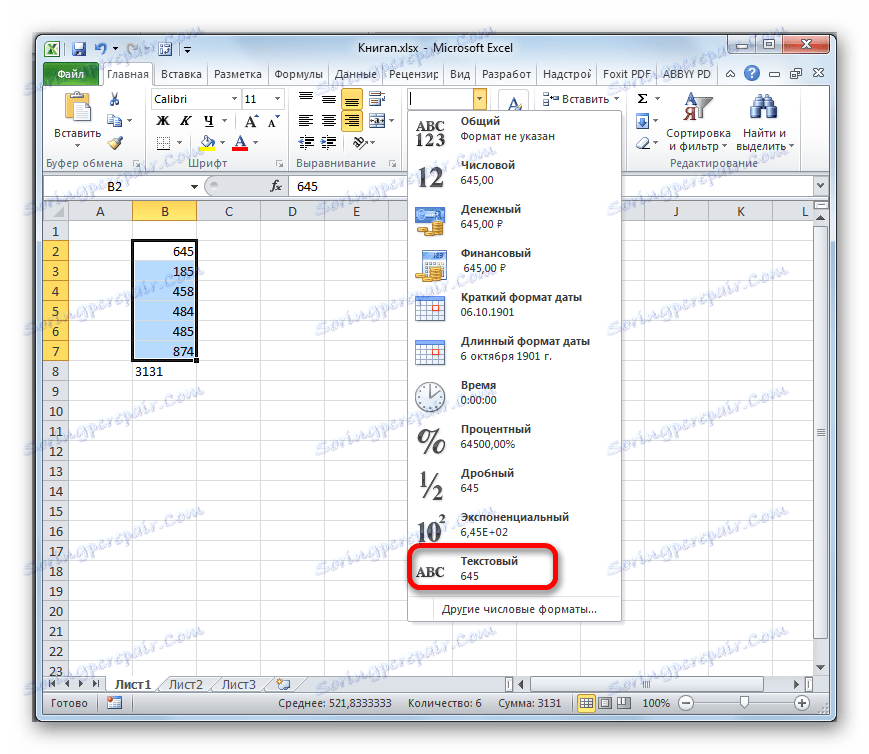Open Customize Quick Access Toolbar dropdown
This screenshot has width=869, height=754.
point(187,49)
